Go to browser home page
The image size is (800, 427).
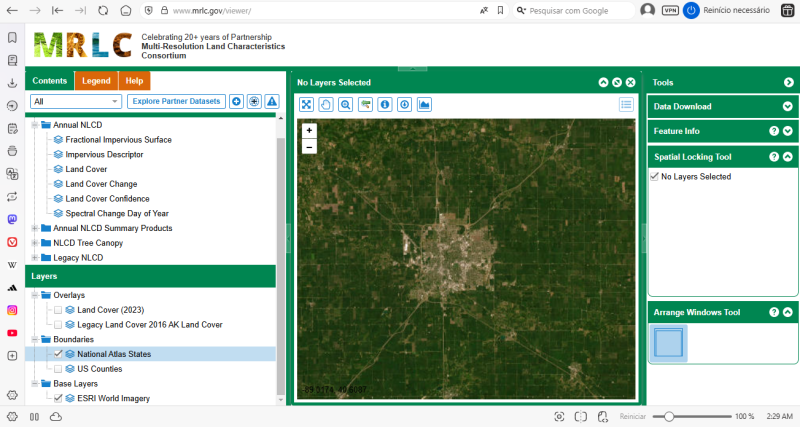pos(126,10)
